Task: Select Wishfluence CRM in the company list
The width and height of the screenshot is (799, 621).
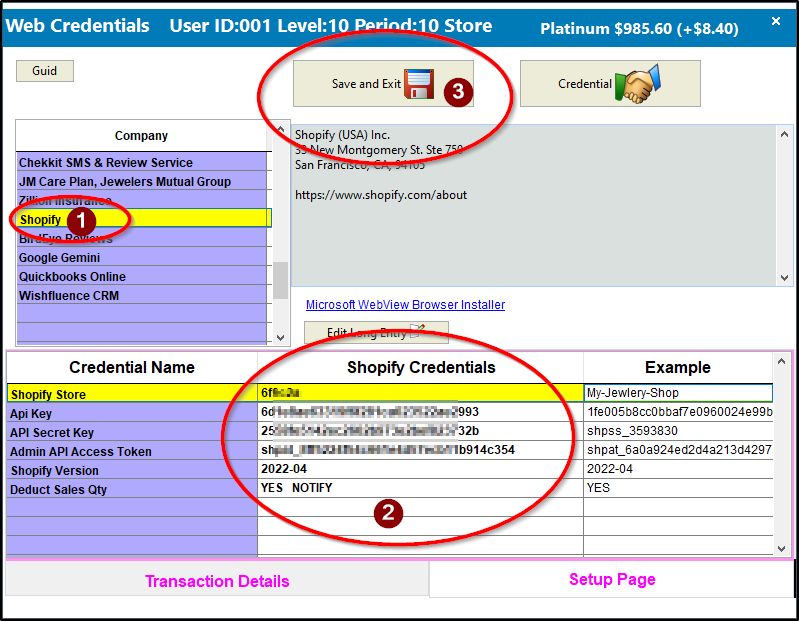Action: [x=142, y=295]
